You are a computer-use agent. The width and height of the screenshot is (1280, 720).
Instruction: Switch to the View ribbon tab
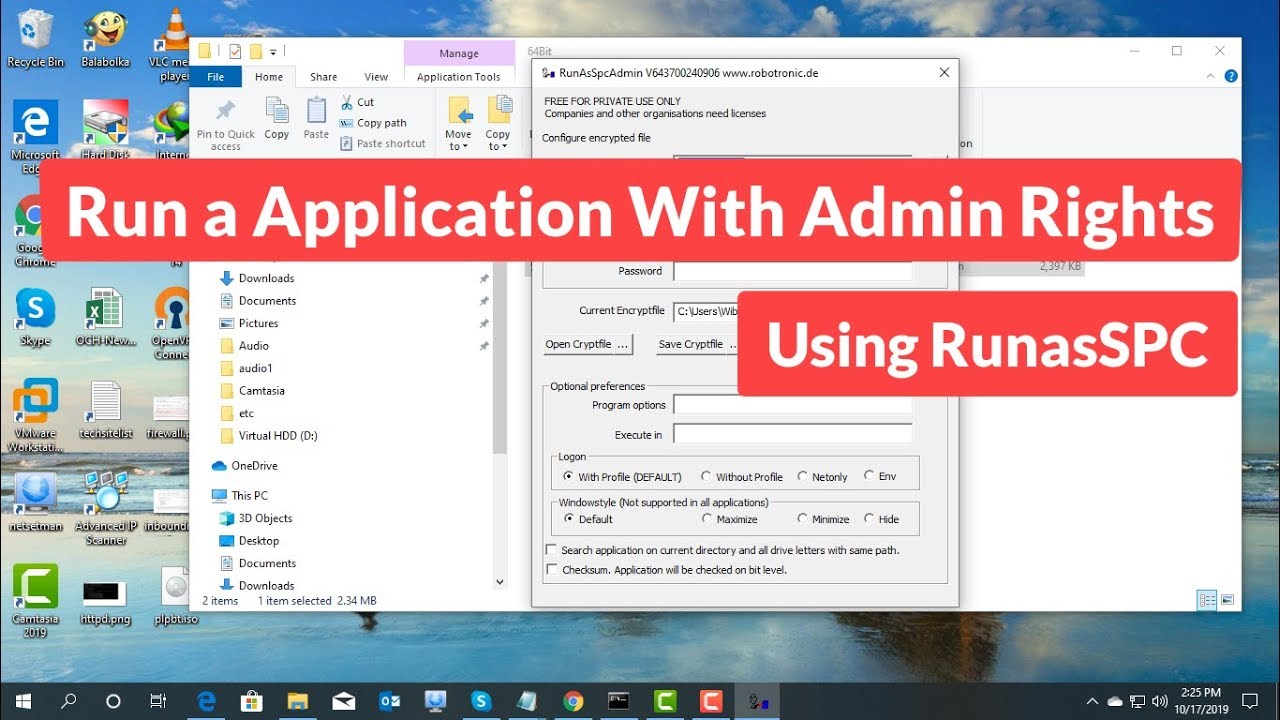[x=376, y=77]
